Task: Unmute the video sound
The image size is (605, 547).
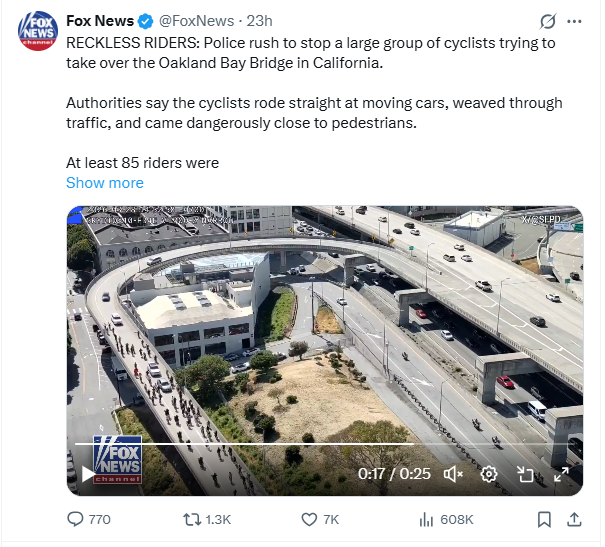Action: (x=453, y=474)
